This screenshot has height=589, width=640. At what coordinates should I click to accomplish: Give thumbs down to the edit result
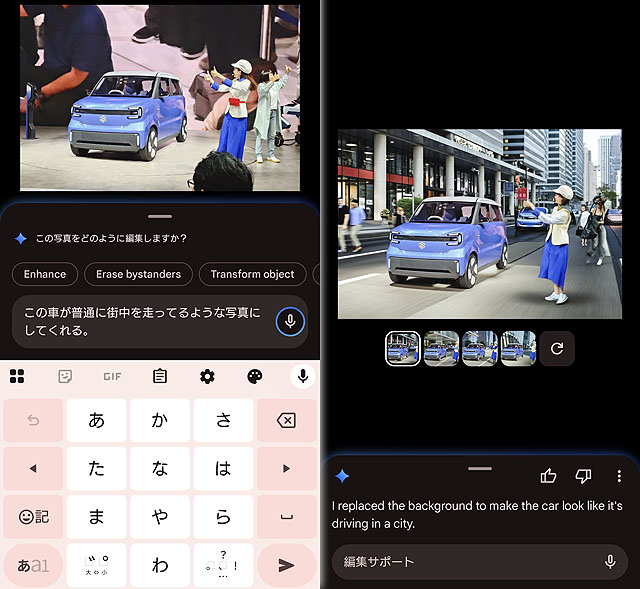pos(584,476)
